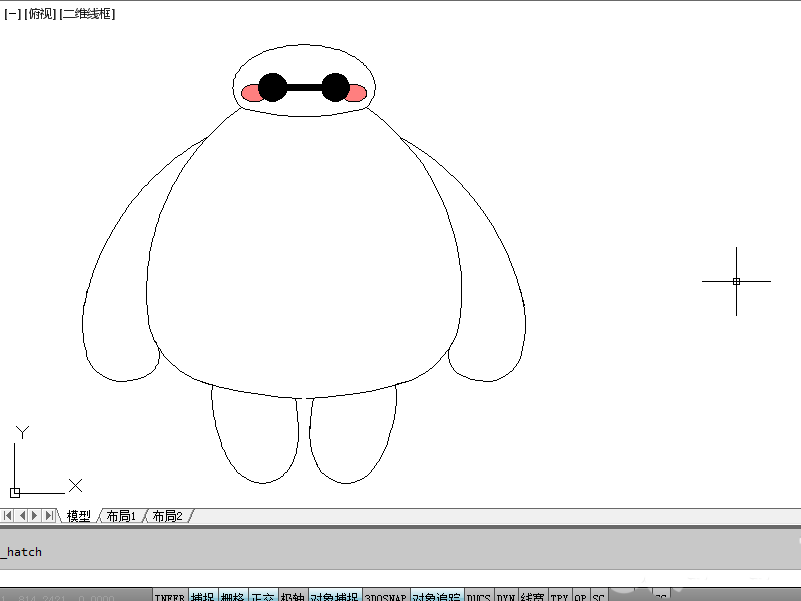Viewport: 801px width, 601px height.
Task: Toggle 对象追踪 object snap tracking
Action: click(437, 596)
